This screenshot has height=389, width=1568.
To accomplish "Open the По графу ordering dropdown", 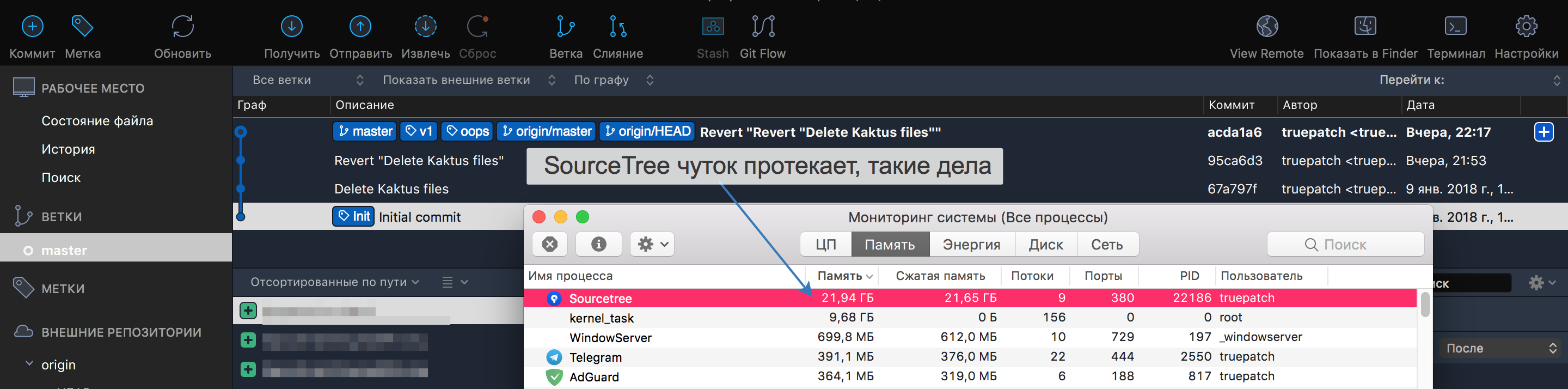I will pos(614,80).
